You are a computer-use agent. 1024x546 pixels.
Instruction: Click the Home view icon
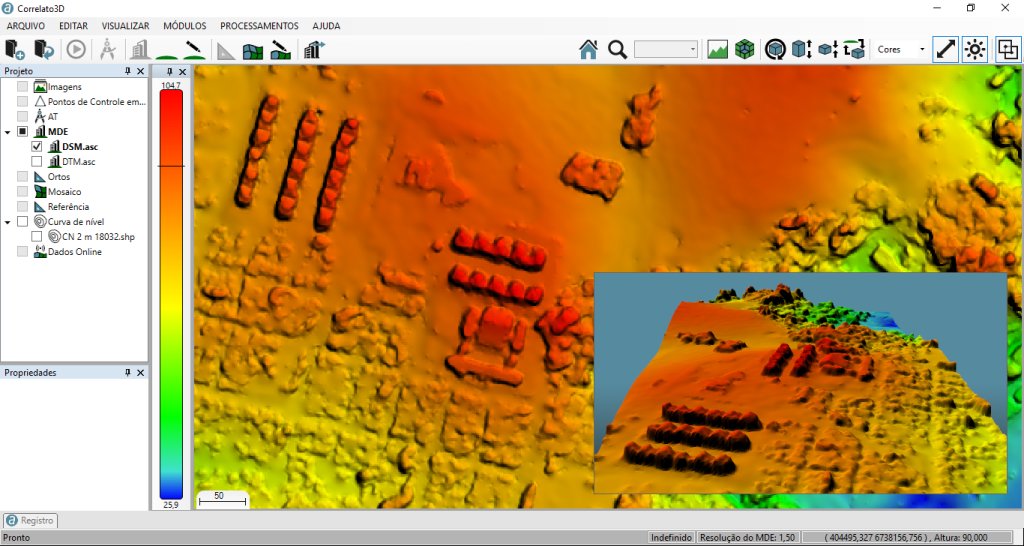[x=588, y=49]
